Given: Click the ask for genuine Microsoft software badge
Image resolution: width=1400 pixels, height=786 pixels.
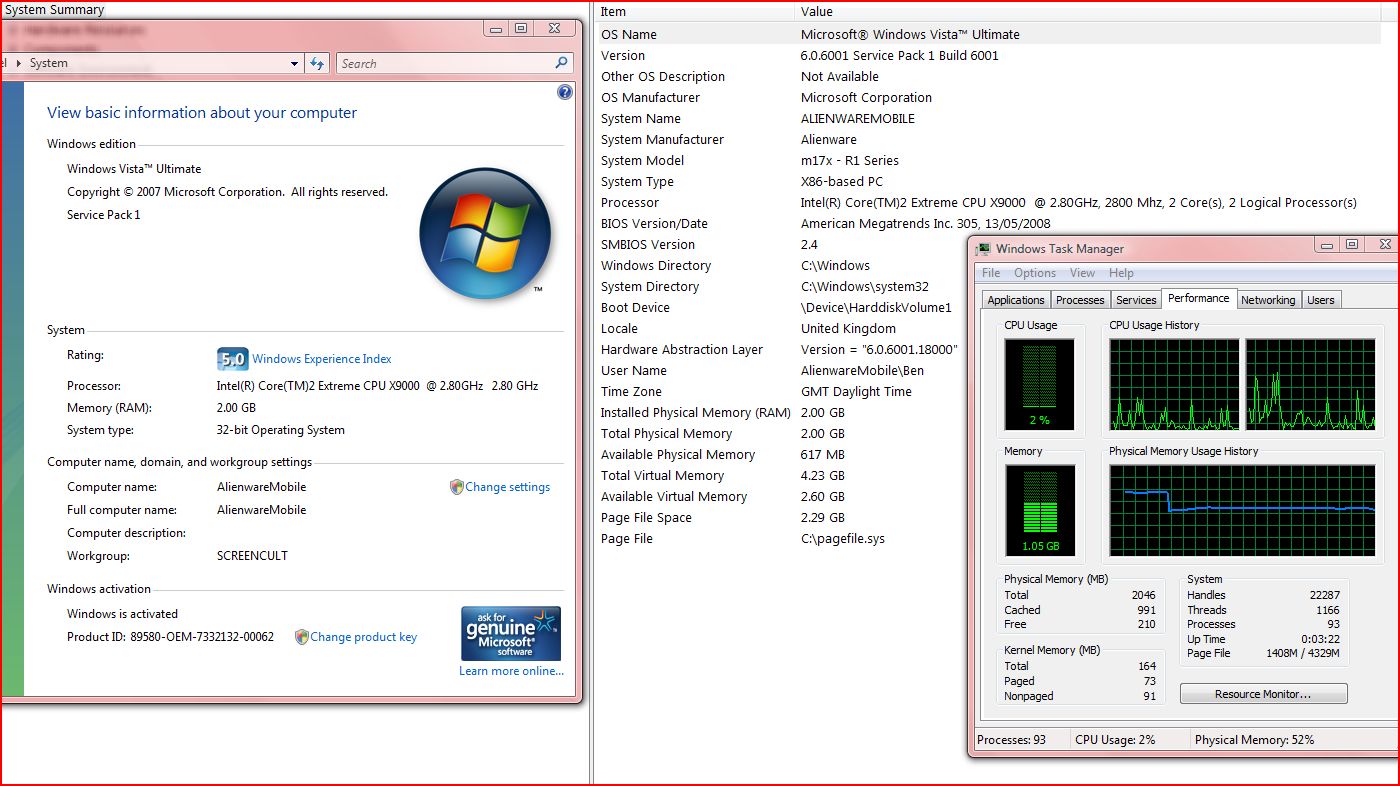Looking at the screenshot, I should tap(511, 633).
